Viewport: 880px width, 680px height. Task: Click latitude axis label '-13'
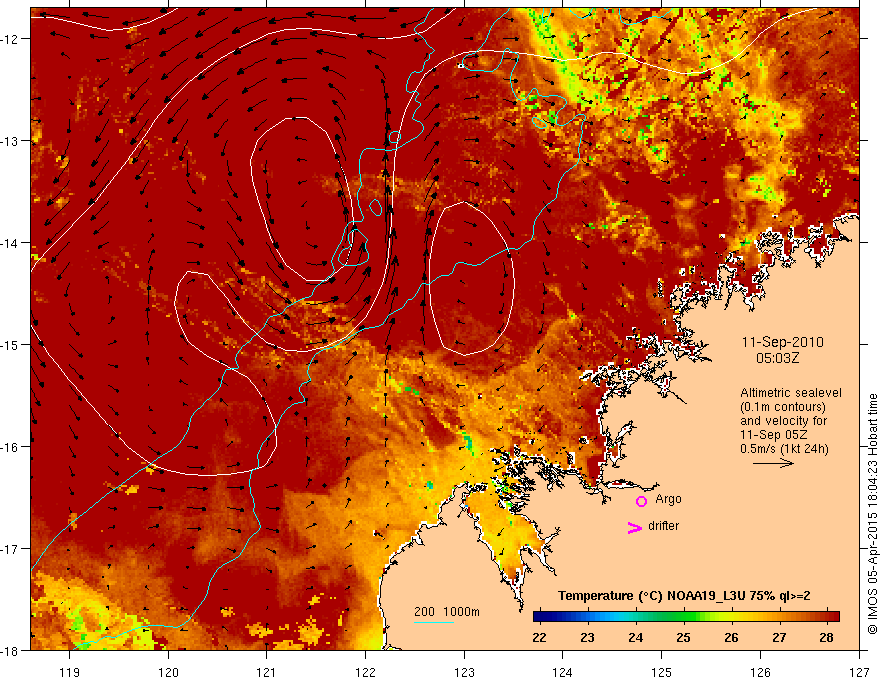click(10, 141)
